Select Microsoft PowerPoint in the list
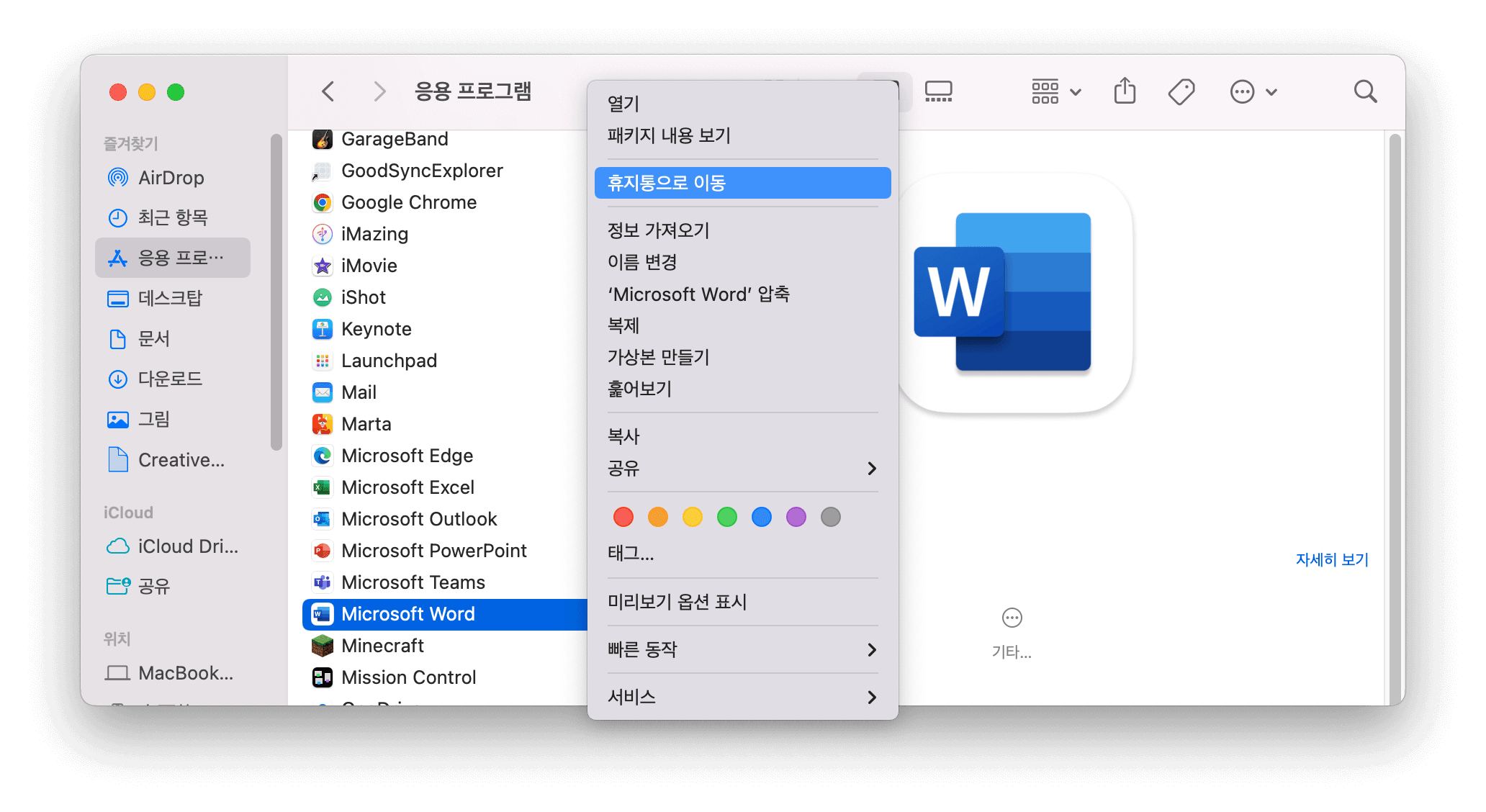Viewport: 1486px width, 812px height. click(445, 551)
